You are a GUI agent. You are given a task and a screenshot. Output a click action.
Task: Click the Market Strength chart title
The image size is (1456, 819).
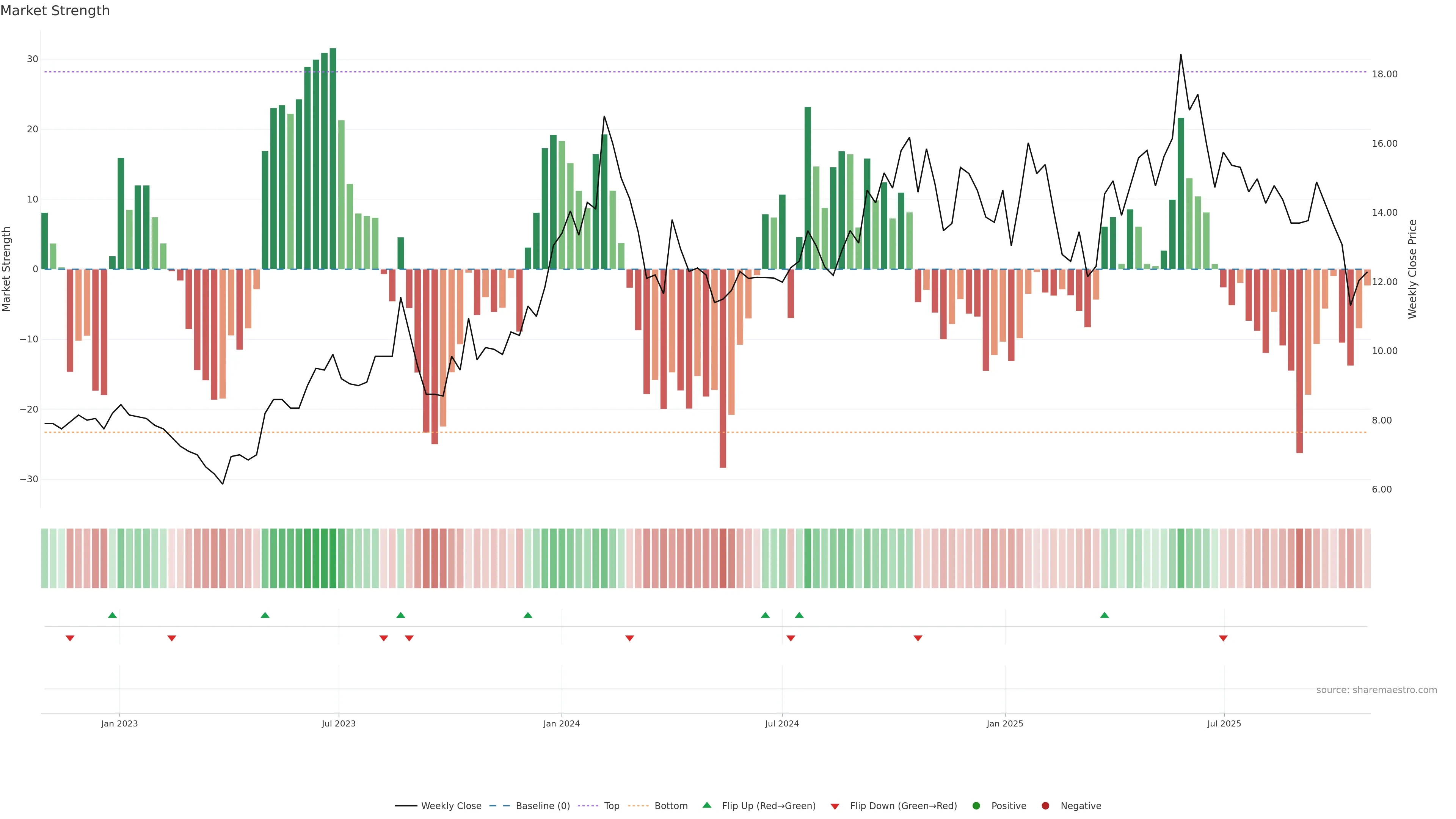click(x=55, y=11)
